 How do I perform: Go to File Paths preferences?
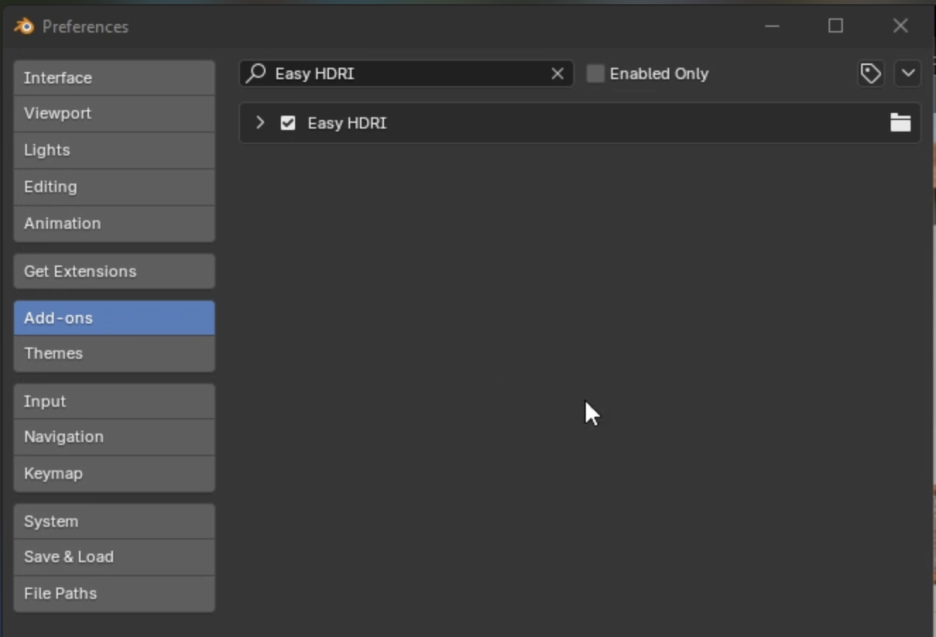coord(114,593)
